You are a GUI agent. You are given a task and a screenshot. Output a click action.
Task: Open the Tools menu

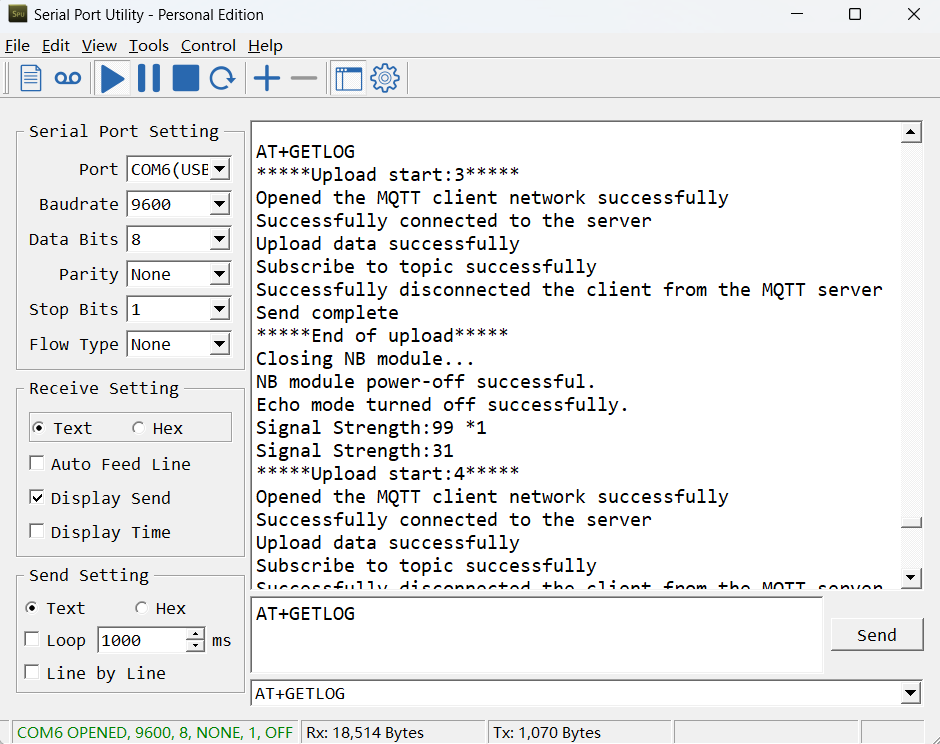[149, 46]
